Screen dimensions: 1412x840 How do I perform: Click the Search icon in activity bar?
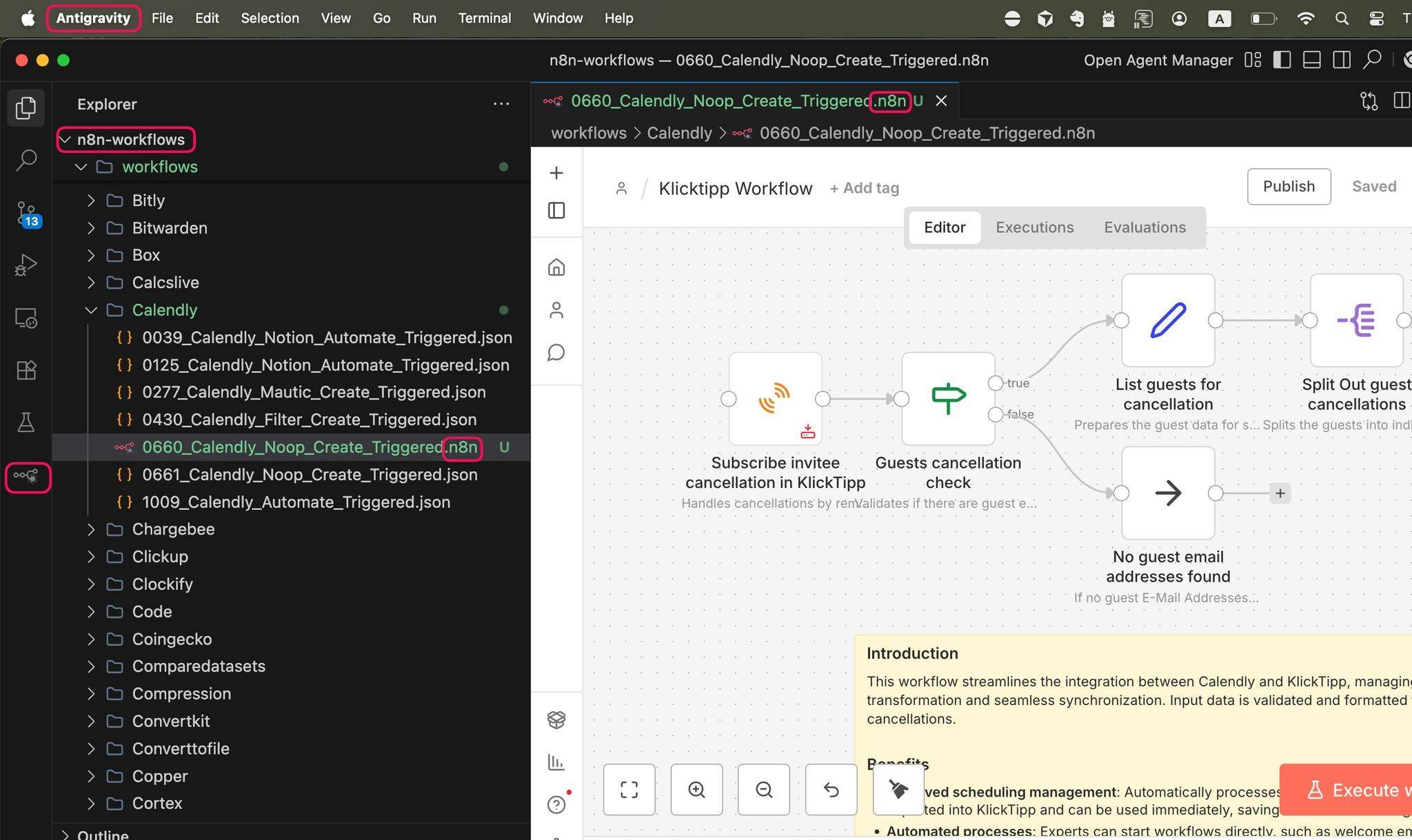26,160
